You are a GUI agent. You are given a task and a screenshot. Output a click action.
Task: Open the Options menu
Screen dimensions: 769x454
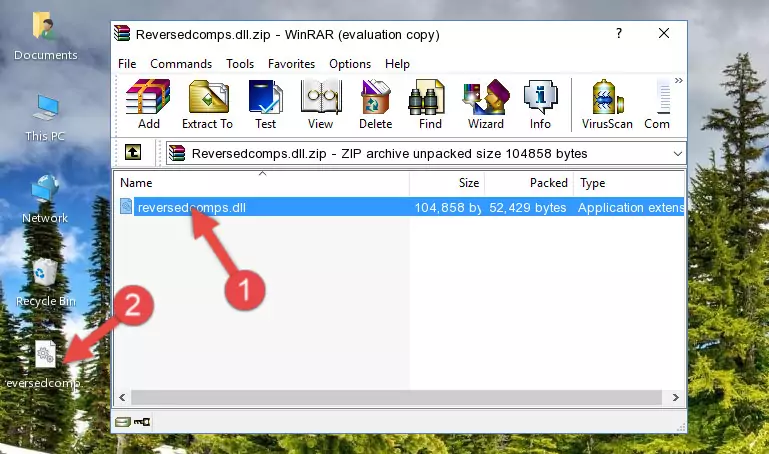click(x=350, y=64)
